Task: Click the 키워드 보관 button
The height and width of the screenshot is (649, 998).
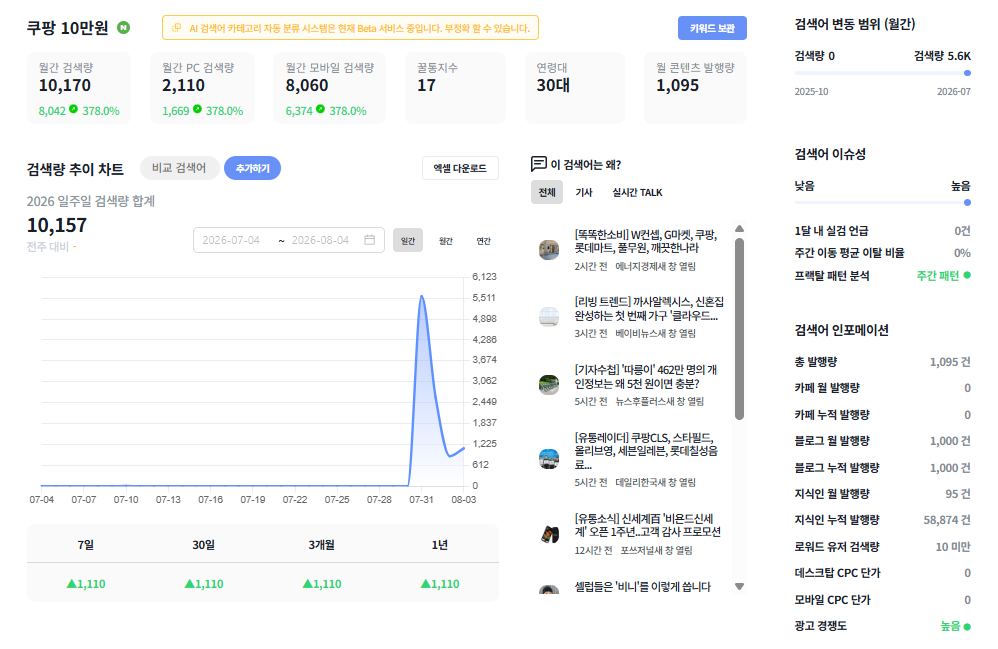Action: coord(712,28)
